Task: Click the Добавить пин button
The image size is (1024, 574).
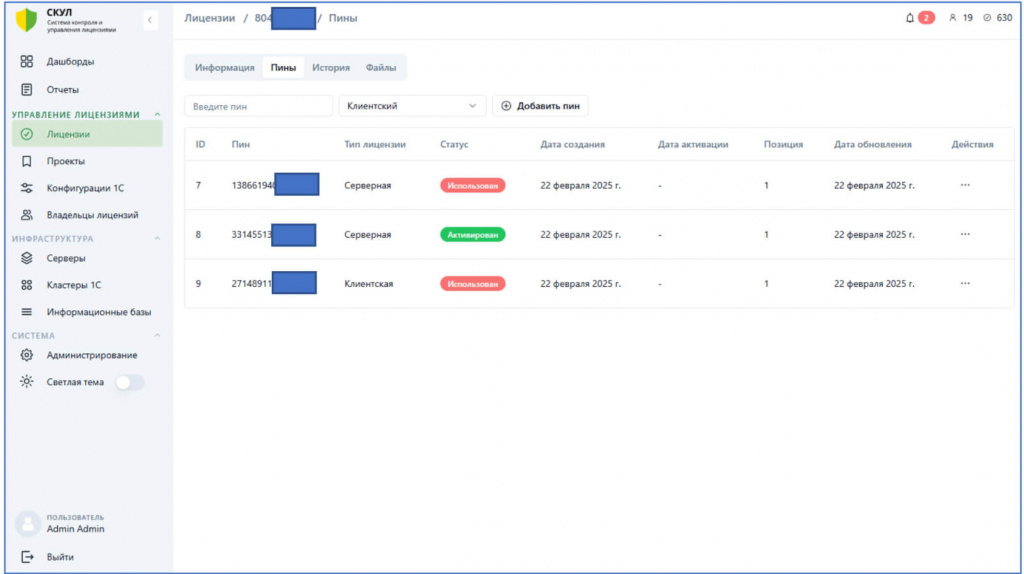Action: [x=540, y=106]
